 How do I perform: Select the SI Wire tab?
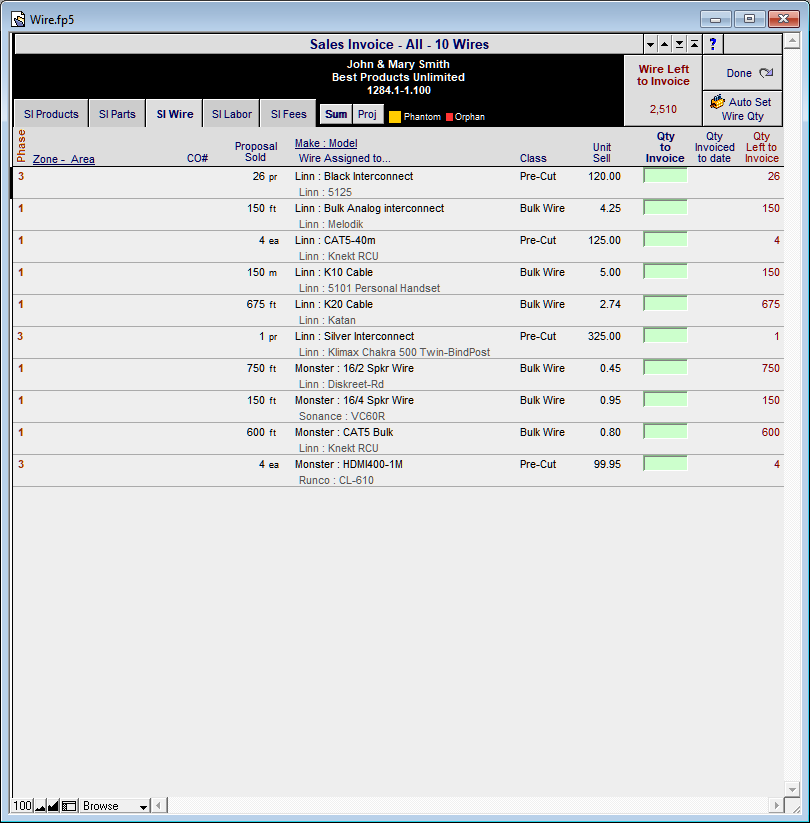[175, 114]
